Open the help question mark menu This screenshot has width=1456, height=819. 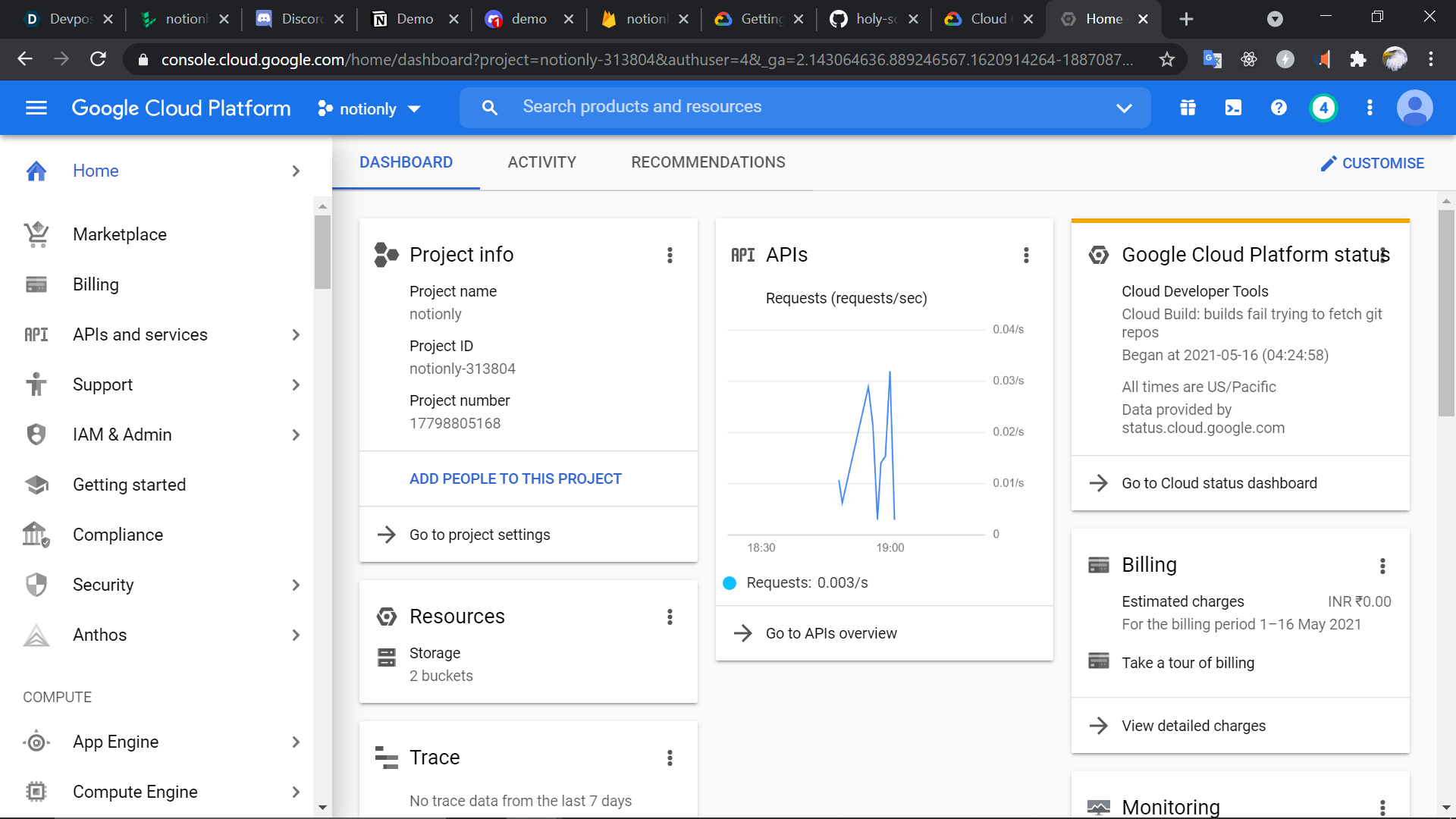pos(1279,108)
